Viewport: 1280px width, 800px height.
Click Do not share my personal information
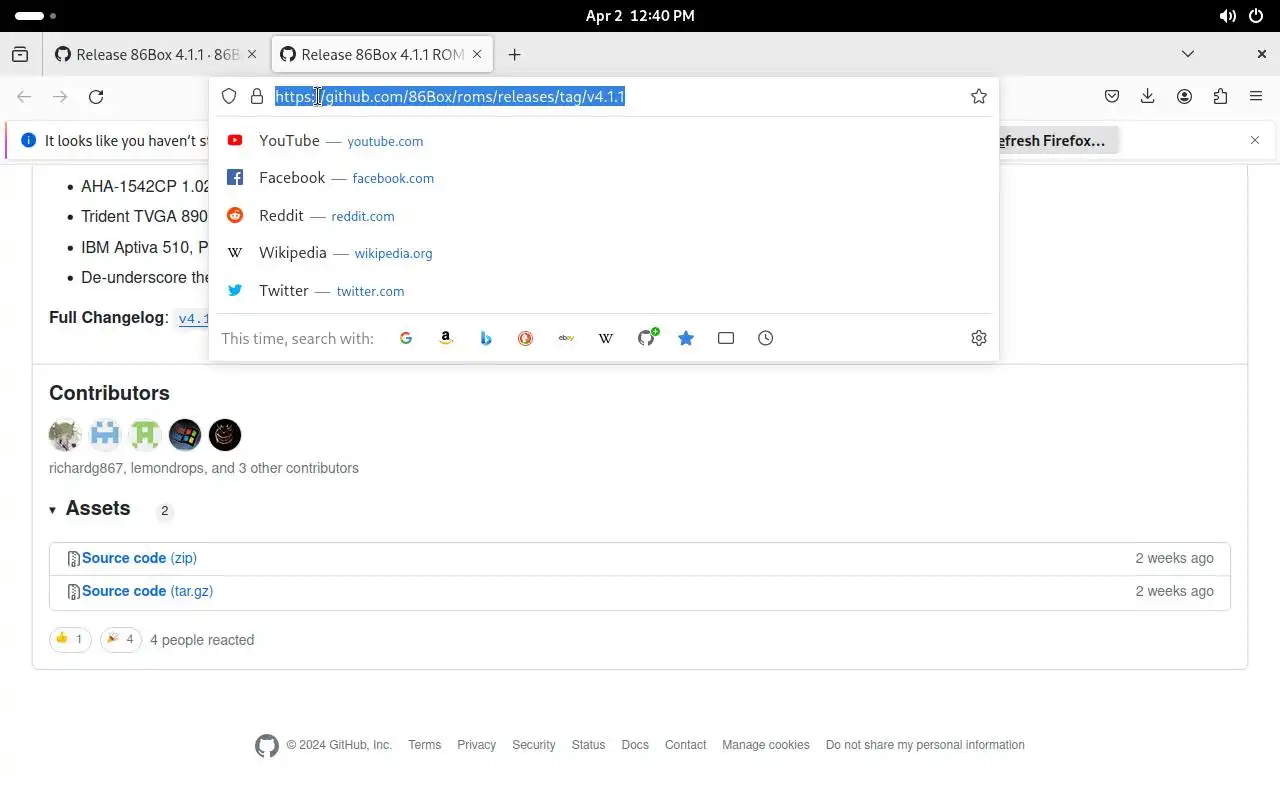coord(925,745)
